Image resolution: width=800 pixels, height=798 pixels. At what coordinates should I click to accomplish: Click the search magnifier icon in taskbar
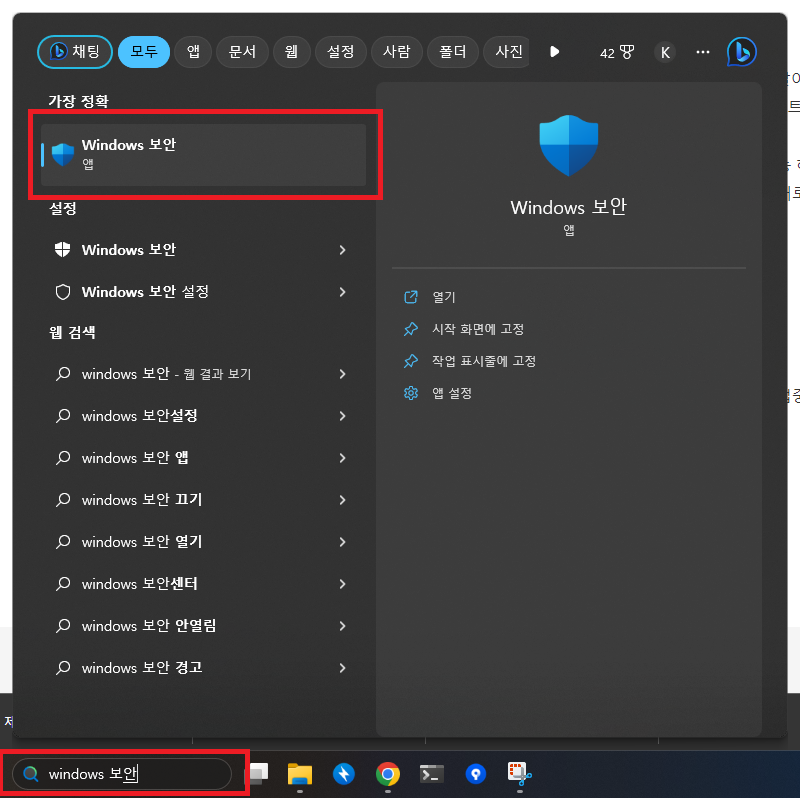click(31, 774)
